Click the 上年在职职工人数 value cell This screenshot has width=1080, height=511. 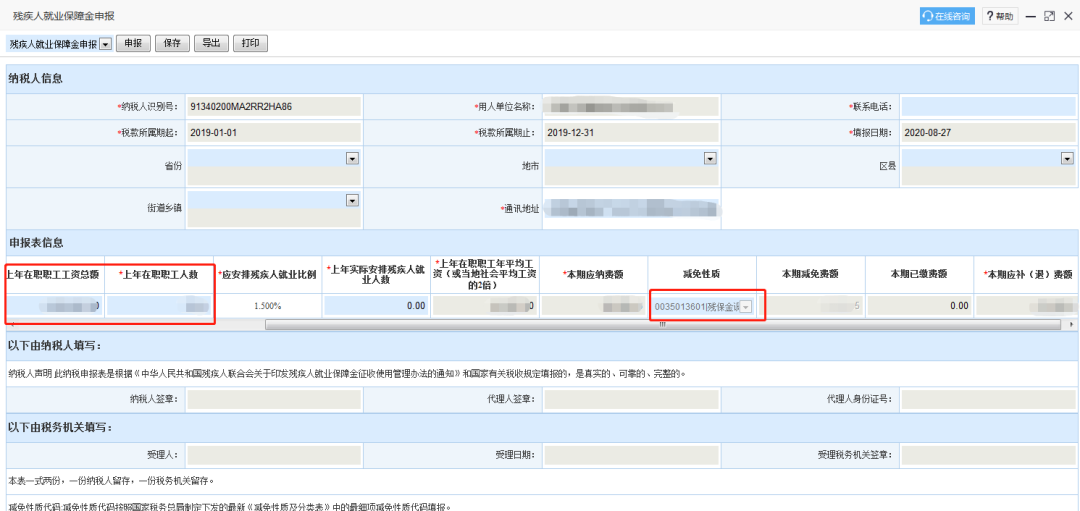(x=159, y=306)
